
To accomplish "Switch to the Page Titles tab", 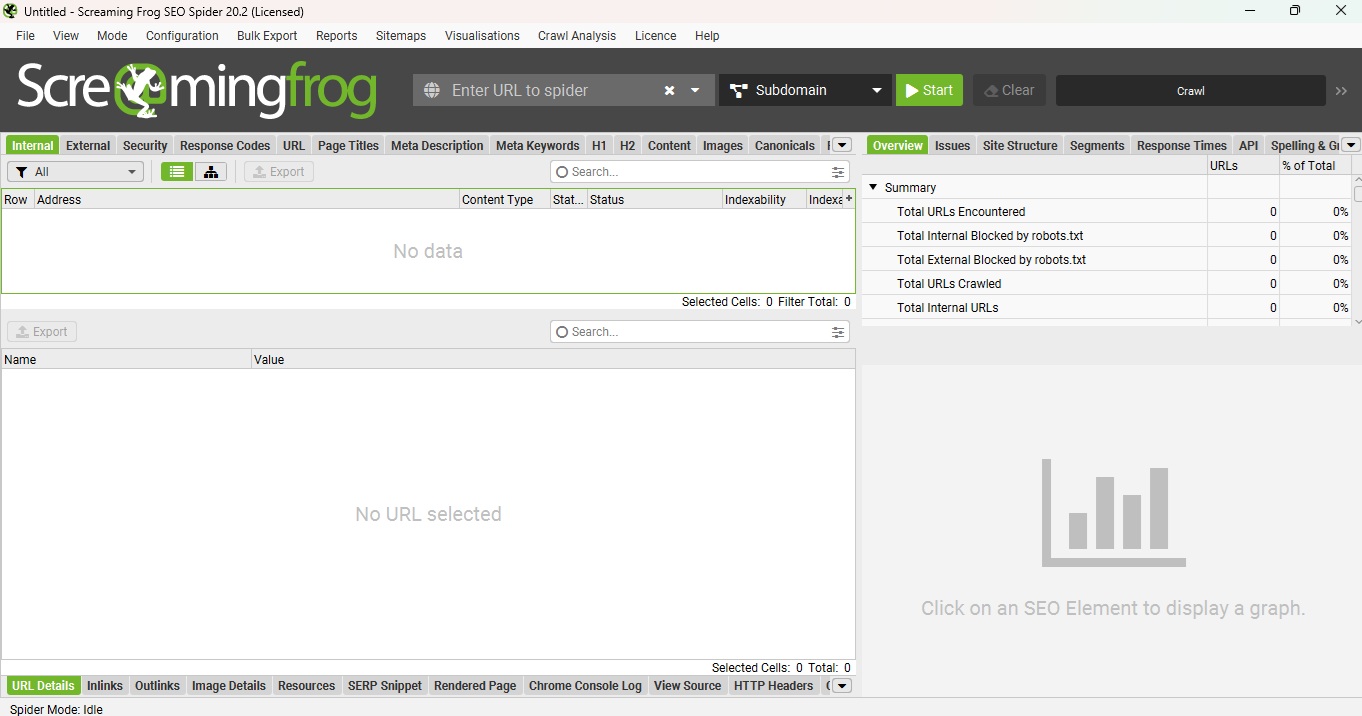I will click(x=348, y=146).
